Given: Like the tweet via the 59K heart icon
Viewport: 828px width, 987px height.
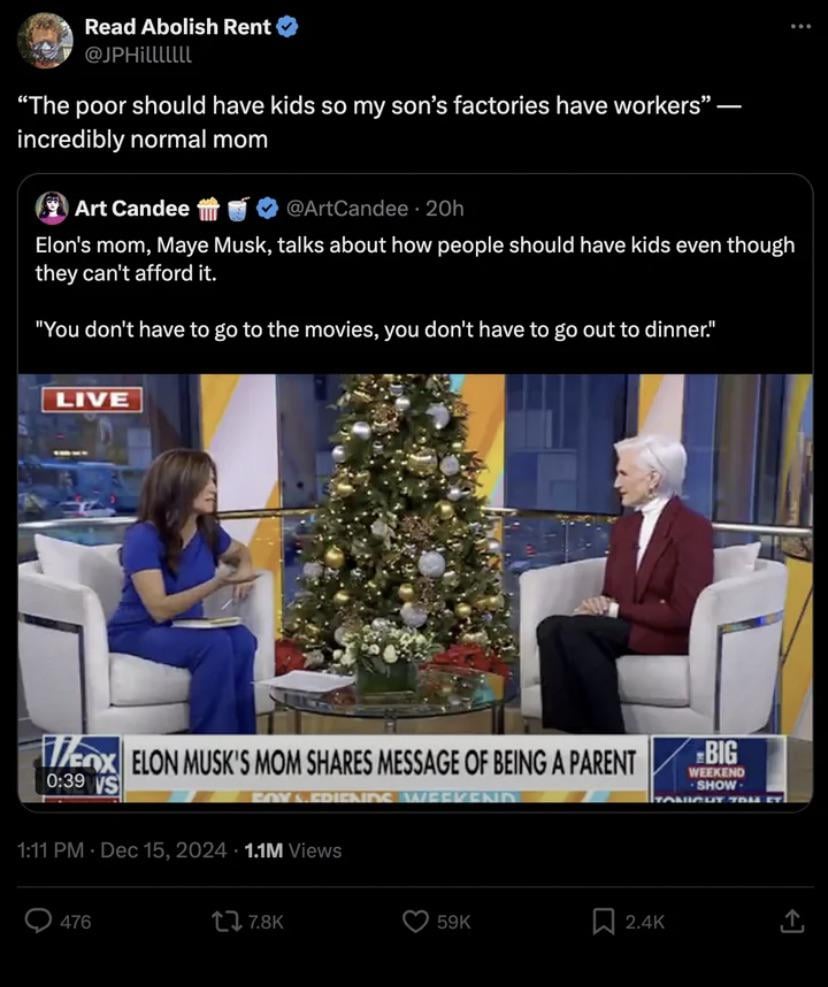Looking at the screenshot, I should tap(415, 922).
